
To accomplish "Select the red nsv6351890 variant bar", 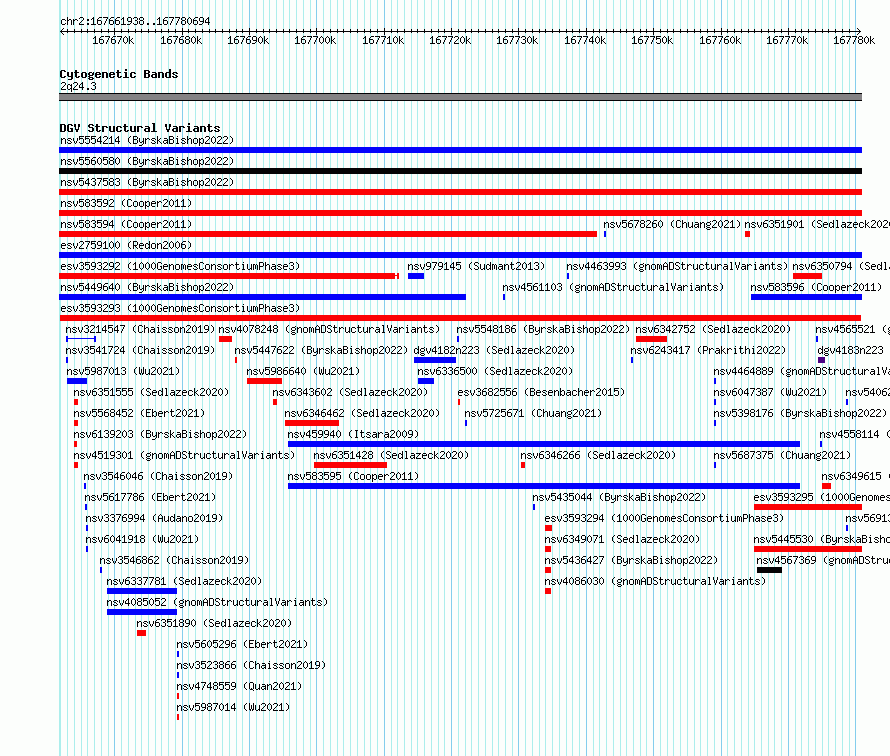I will tap(141, 633).
